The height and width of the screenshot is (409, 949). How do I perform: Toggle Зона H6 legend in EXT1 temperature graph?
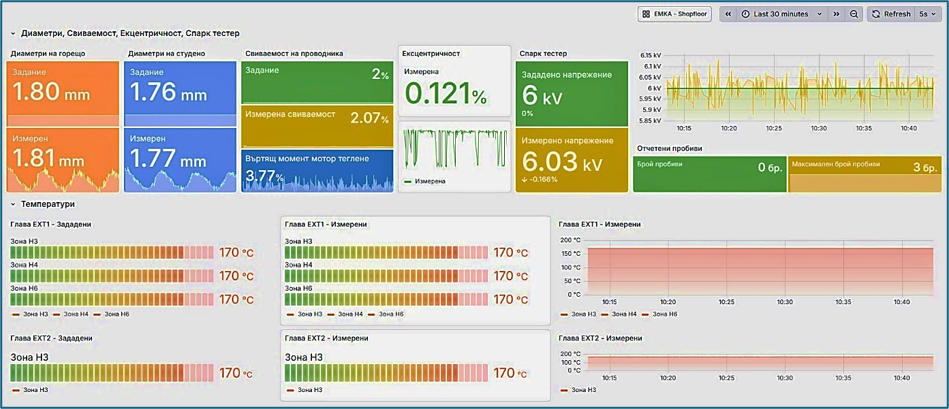click(x=665, y=315)
